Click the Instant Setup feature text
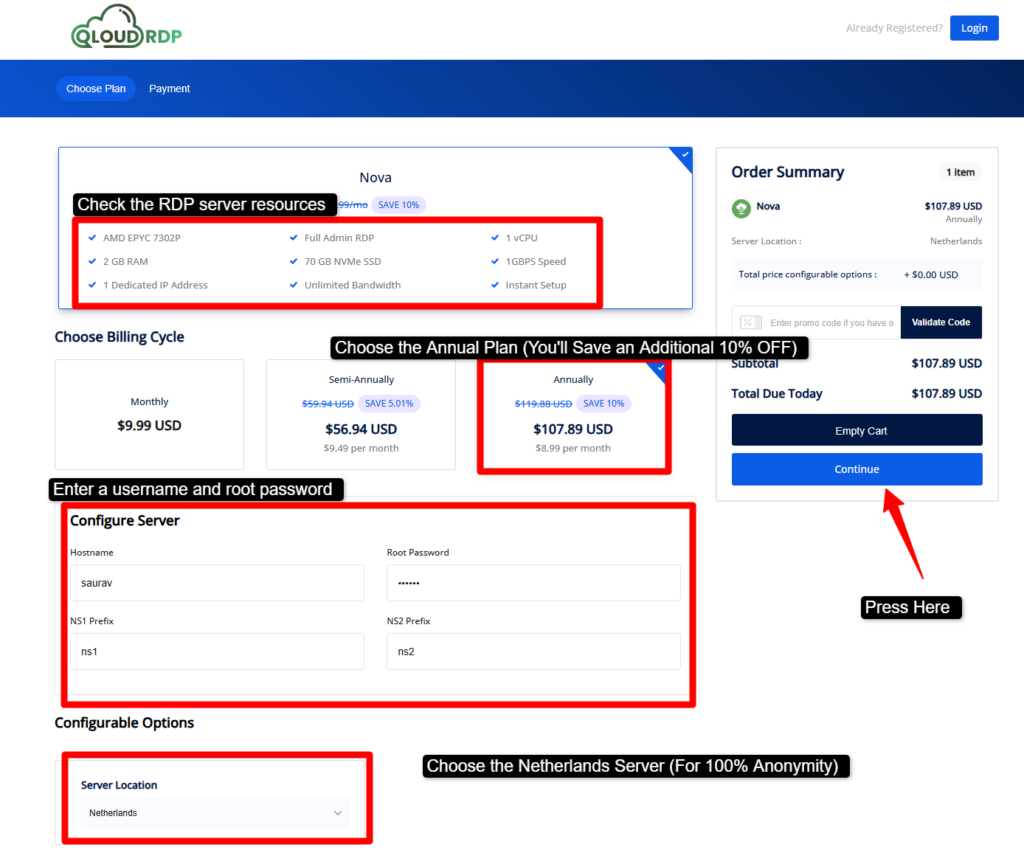Image resolution: width=1024 pixels, height=850 pixels. [x=536, y=285]
